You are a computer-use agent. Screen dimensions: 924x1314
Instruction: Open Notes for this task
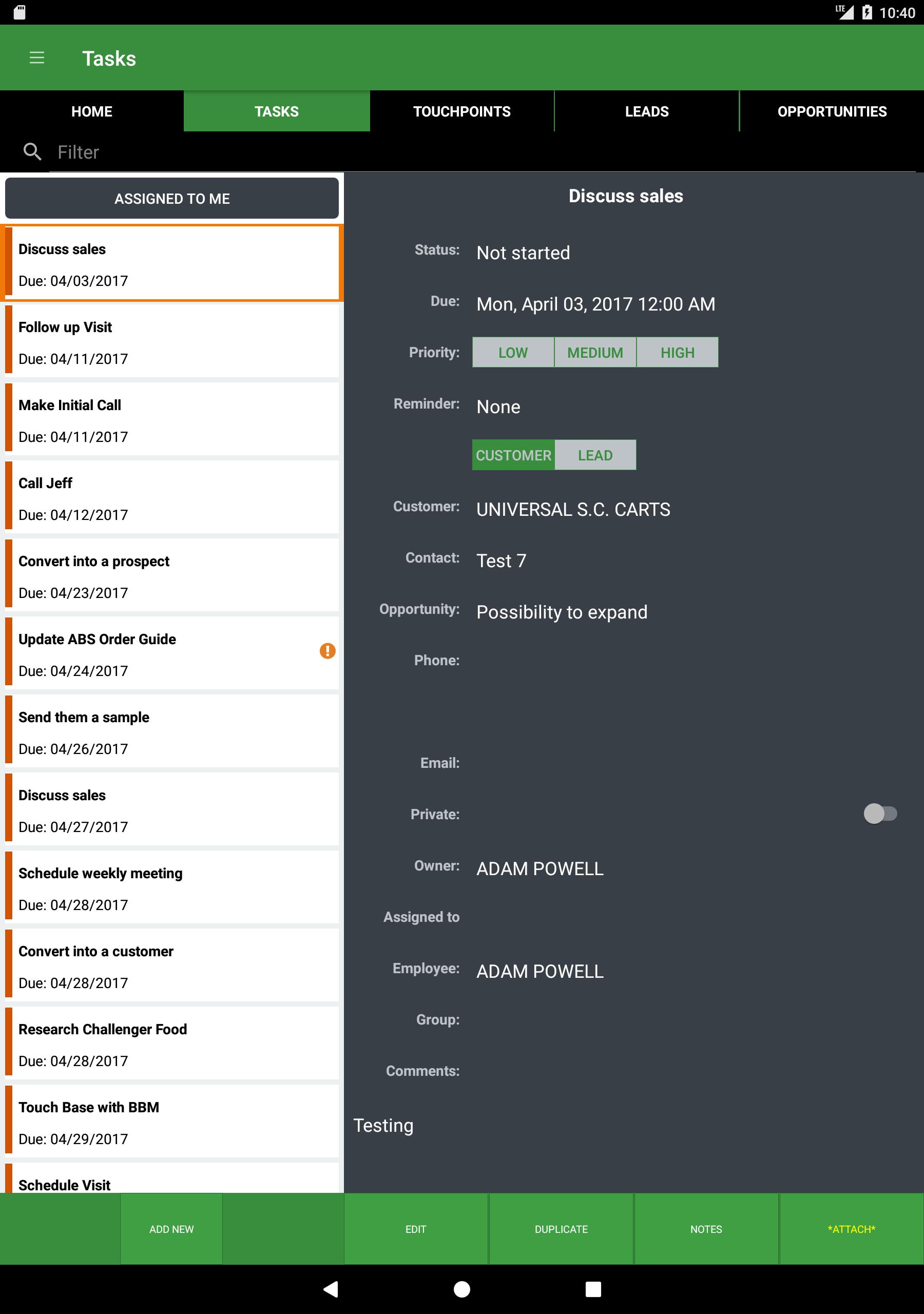coord(705,1229)
